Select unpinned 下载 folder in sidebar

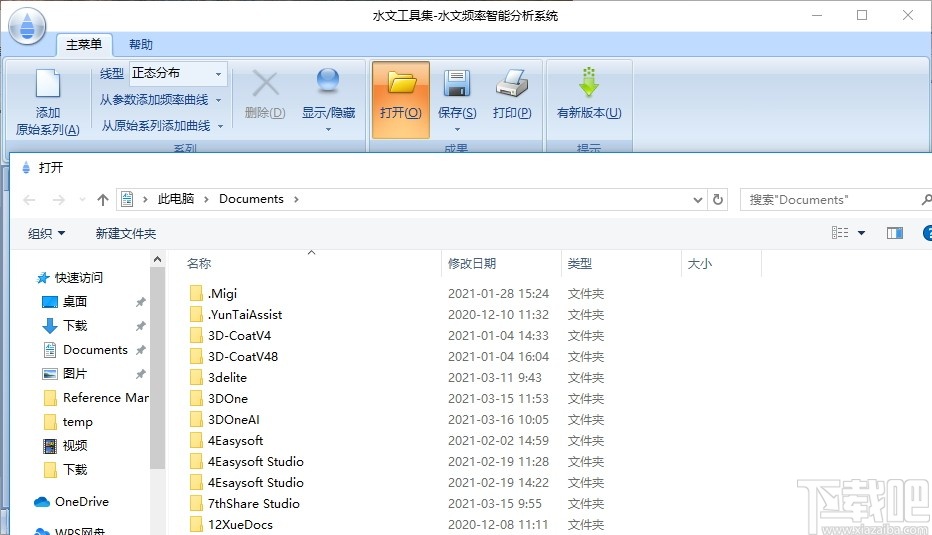tap(65, 470)
